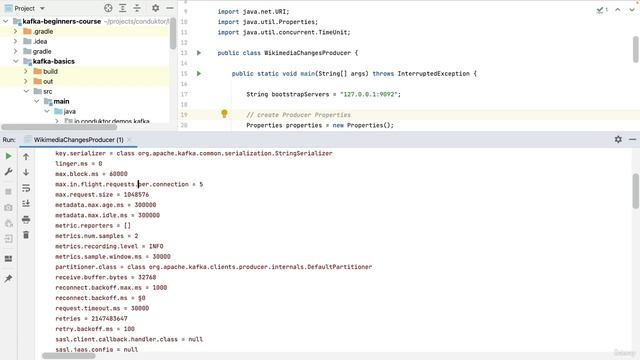Click the bootstrapServers string value in code
The height and width of the screenshot is (360, 640).
[369, 94]
